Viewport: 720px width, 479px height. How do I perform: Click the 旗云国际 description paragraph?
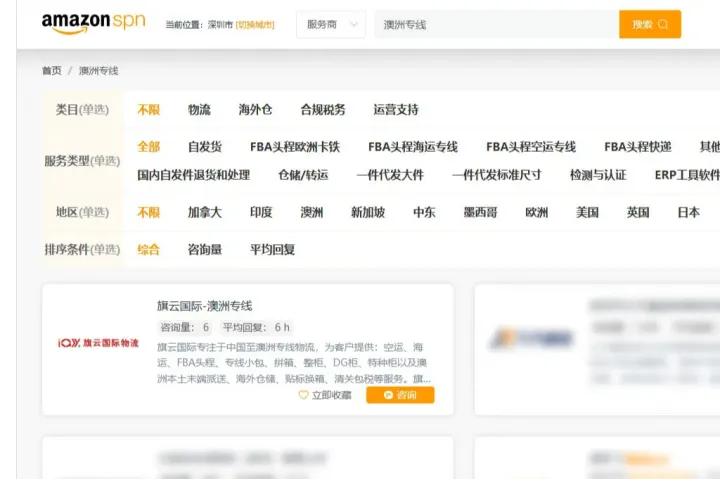(293, 363)
